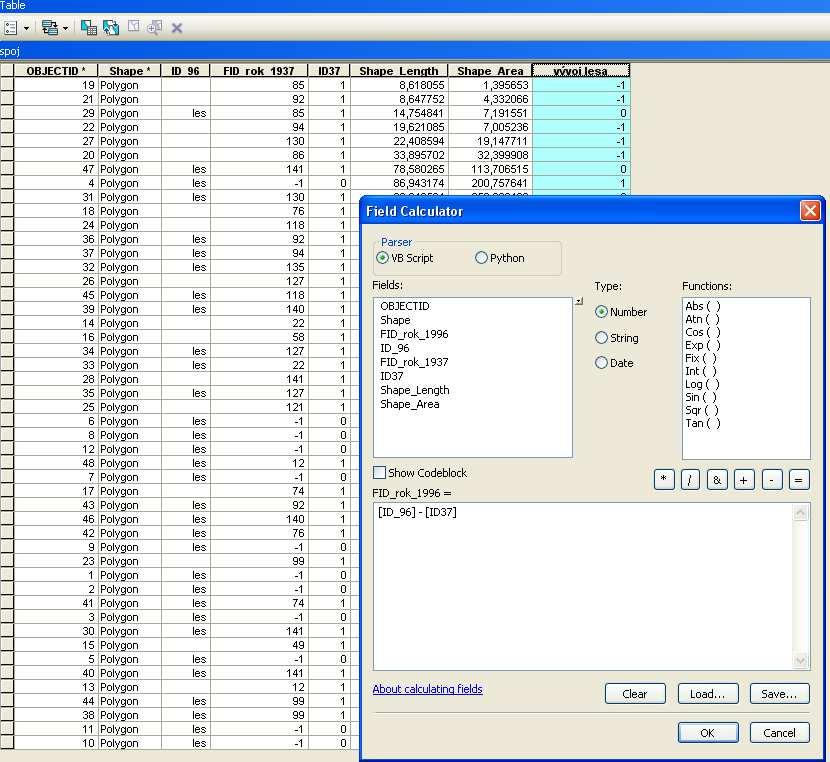Confirm the calculation with OK
Viewport: 830px width, 762px height.
point(708,733)
